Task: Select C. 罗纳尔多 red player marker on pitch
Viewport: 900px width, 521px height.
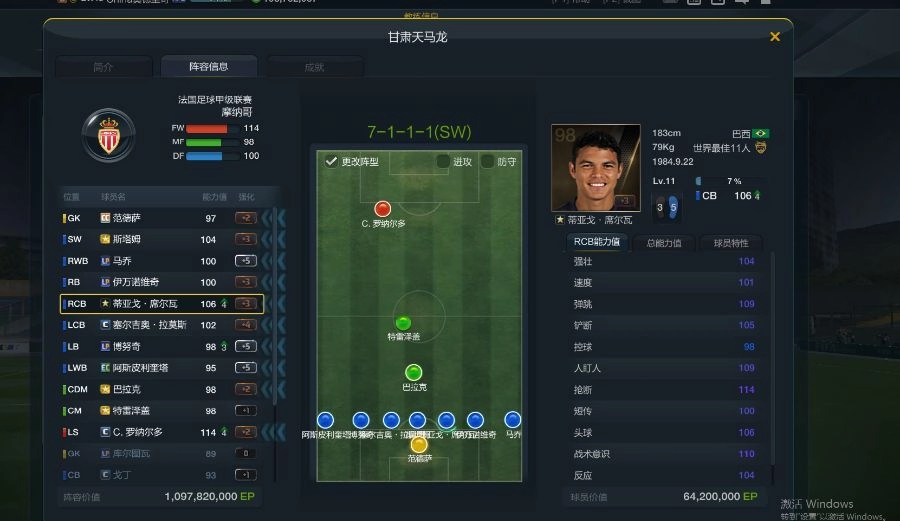Action: 382,209
